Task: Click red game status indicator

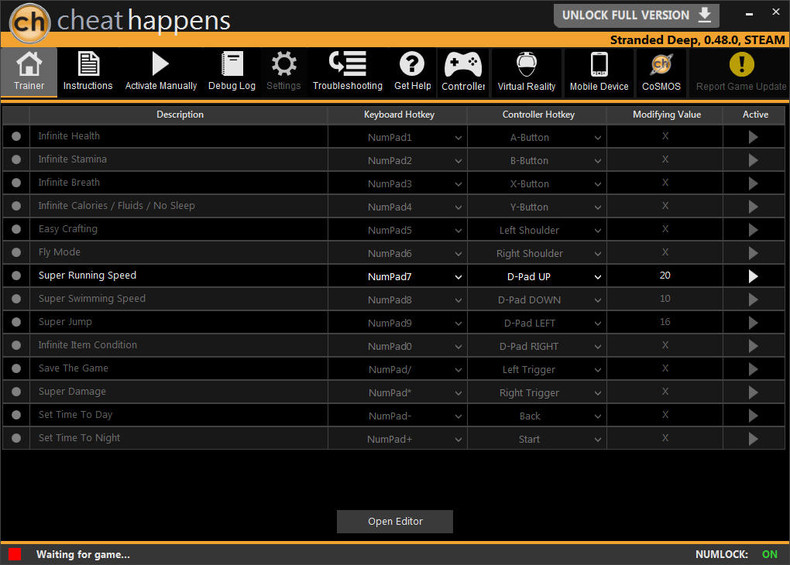Action: coord(15,554)
